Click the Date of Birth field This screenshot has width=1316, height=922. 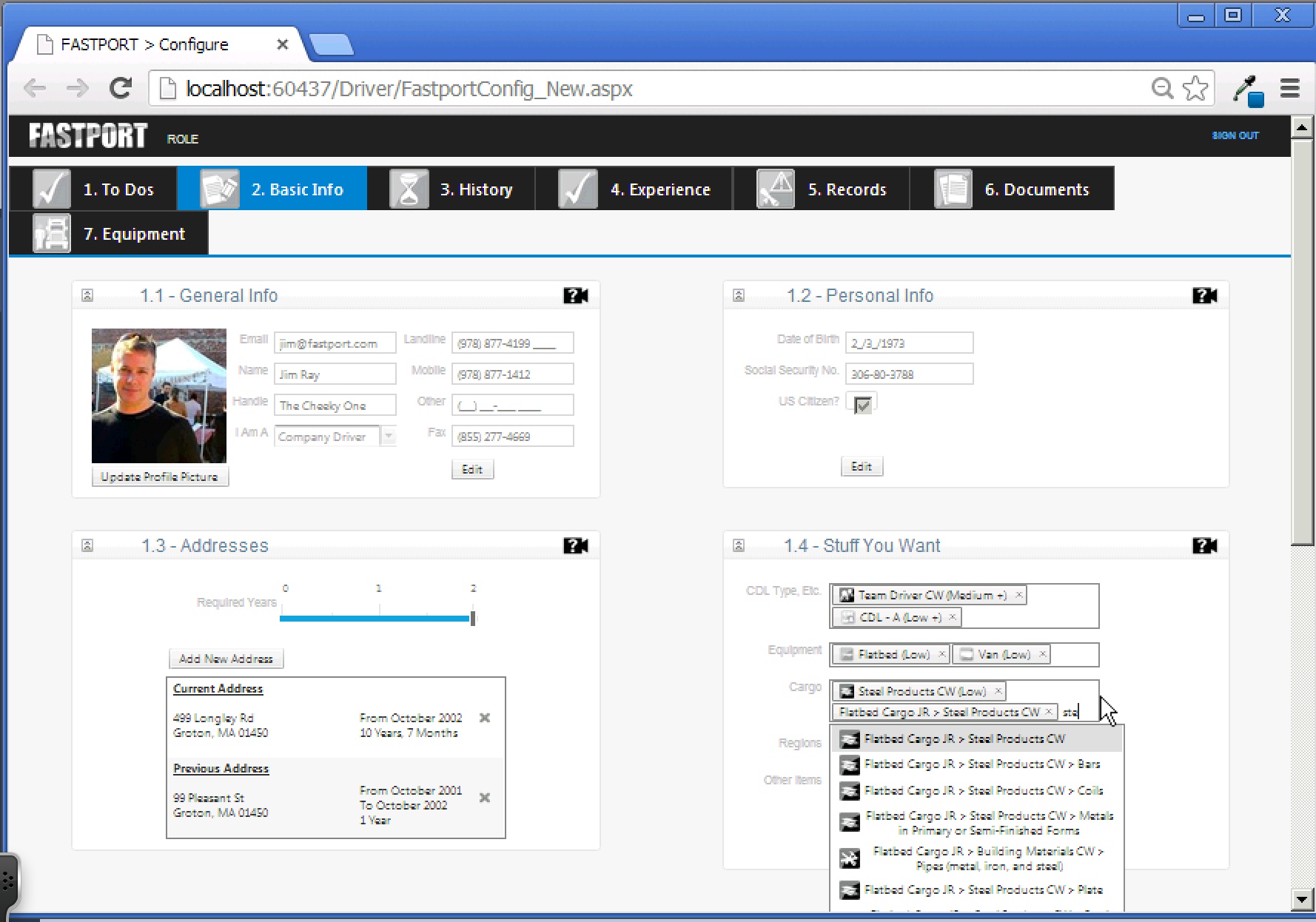point(909,343)
